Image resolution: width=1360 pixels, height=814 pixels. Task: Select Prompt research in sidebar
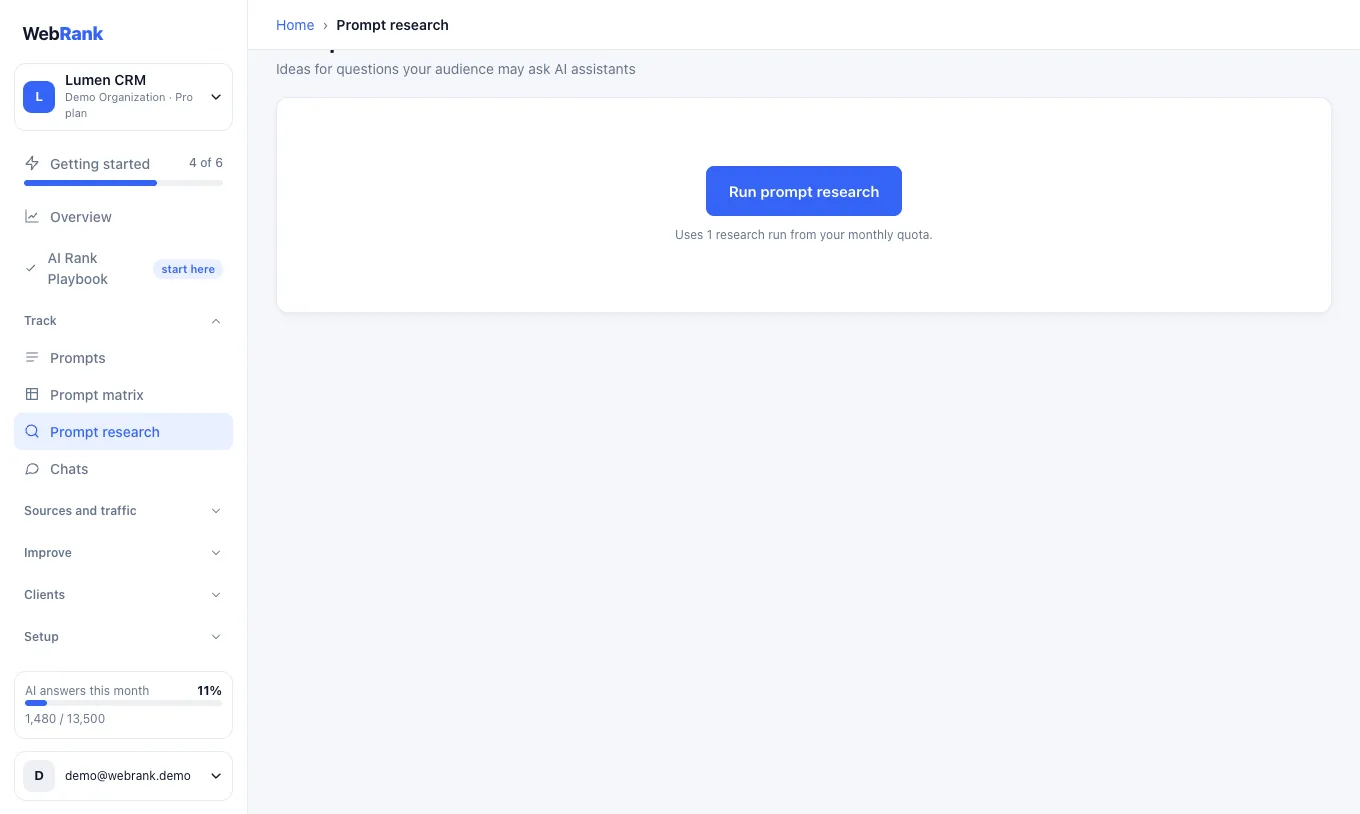123,432
